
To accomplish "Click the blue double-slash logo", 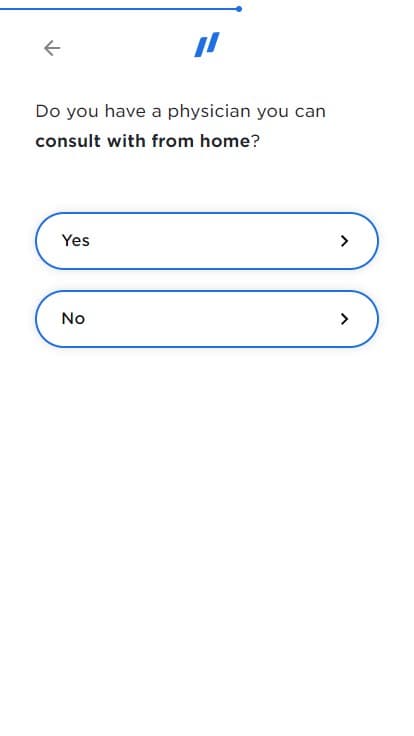I will point(207,45).
